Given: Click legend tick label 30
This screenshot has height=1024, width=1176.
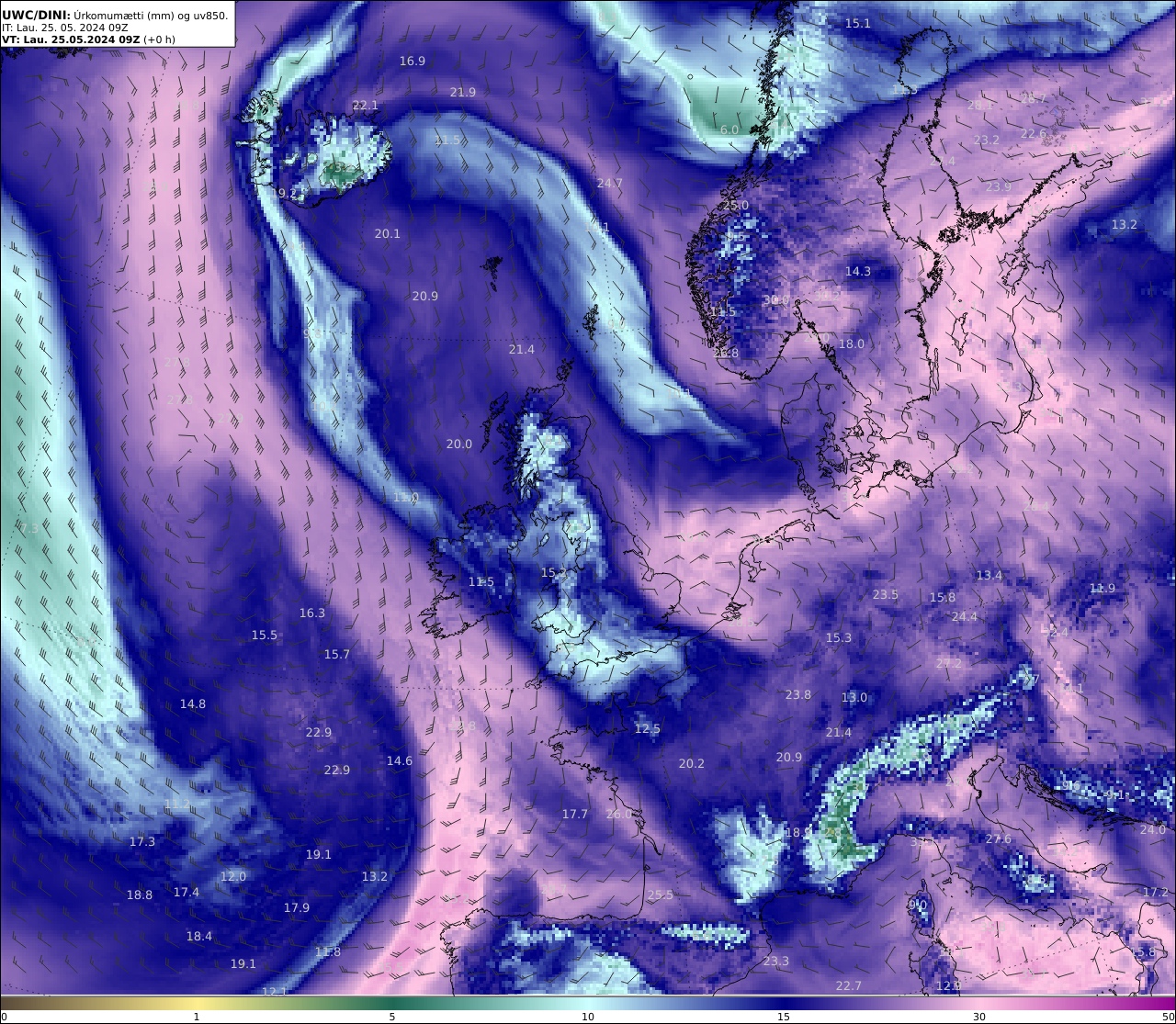Looking at the screenshot, I should [979, 1017].
